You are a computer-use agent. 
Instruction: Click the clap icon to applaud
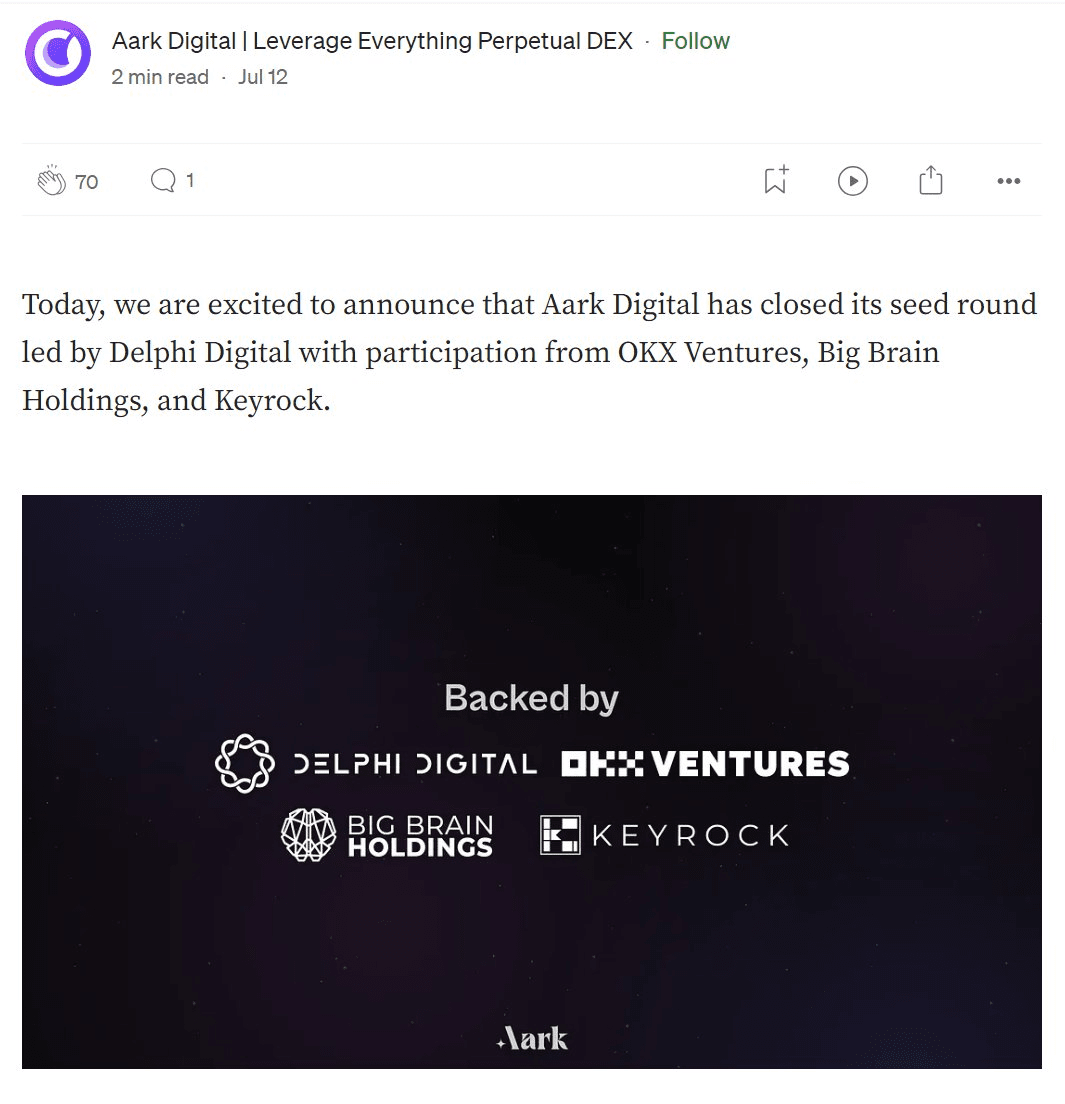click(x=51, y=181)
